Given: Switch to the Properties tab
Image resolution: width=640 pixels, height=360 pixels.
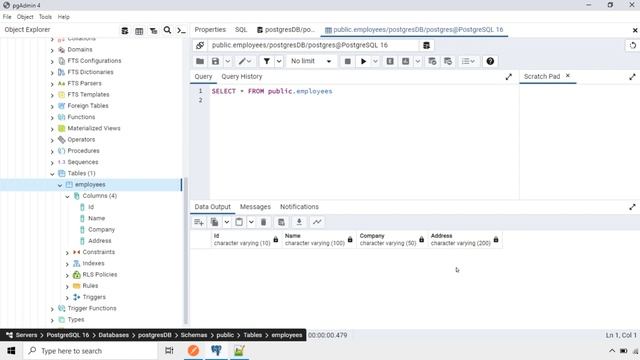Looking at the screenshot, I should [210, 29].
